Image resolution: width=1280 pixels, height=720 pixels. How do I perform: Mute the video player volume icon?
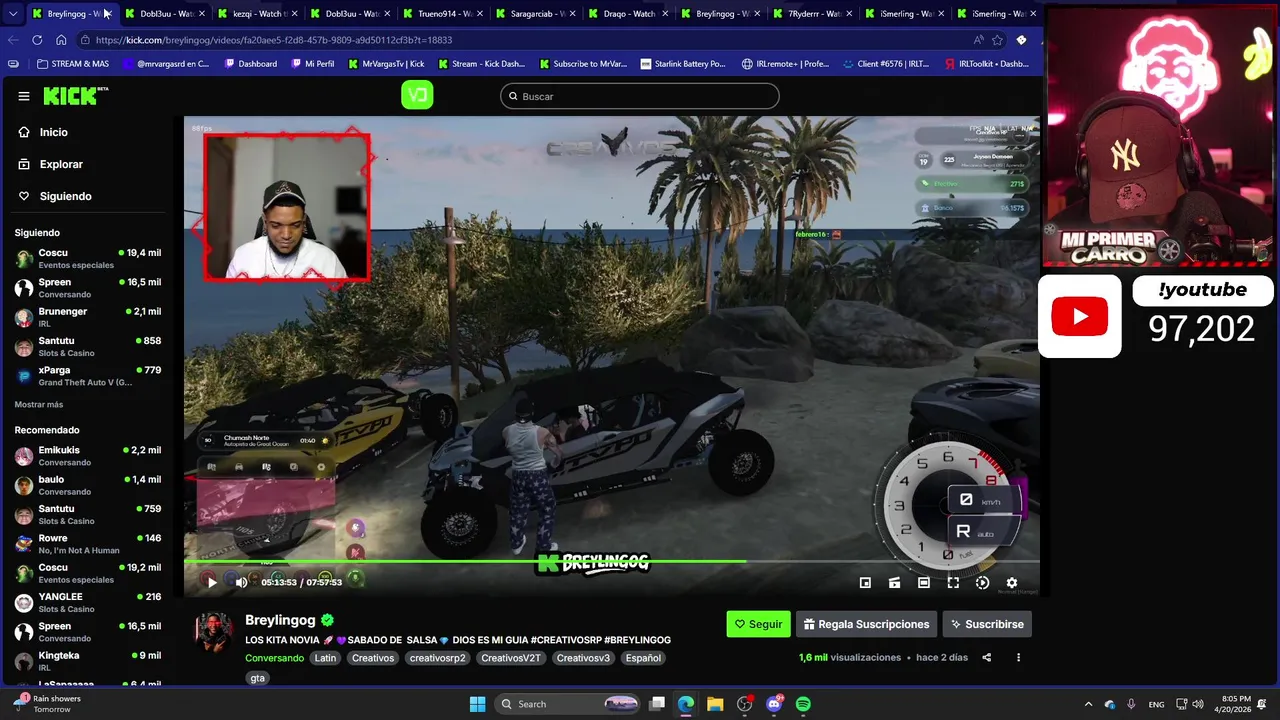[241, 582]
